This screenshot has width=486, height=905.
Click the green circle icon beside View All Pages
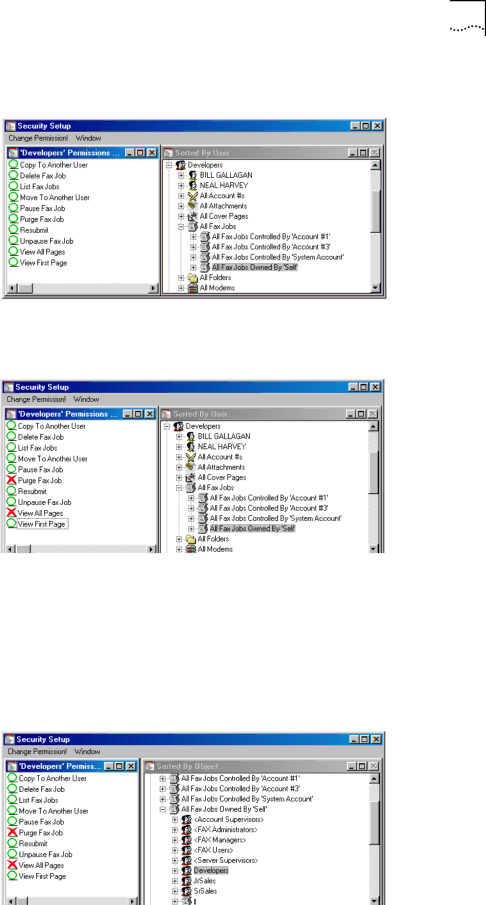13,252
